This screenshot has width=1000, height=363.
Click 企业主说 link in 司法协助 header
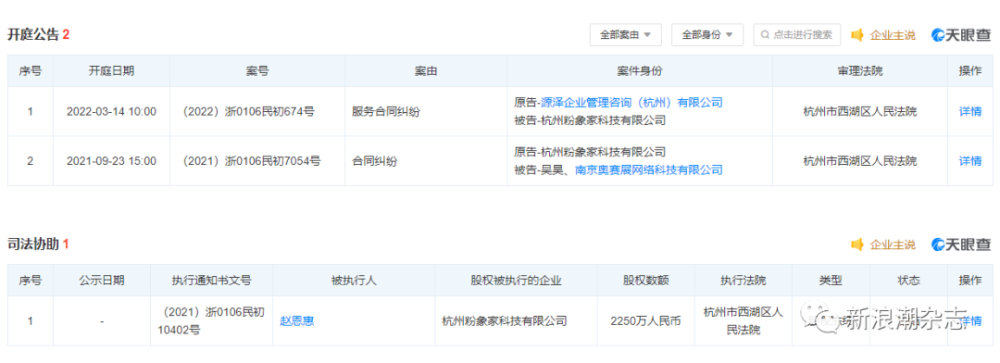[x=893, y=245]
